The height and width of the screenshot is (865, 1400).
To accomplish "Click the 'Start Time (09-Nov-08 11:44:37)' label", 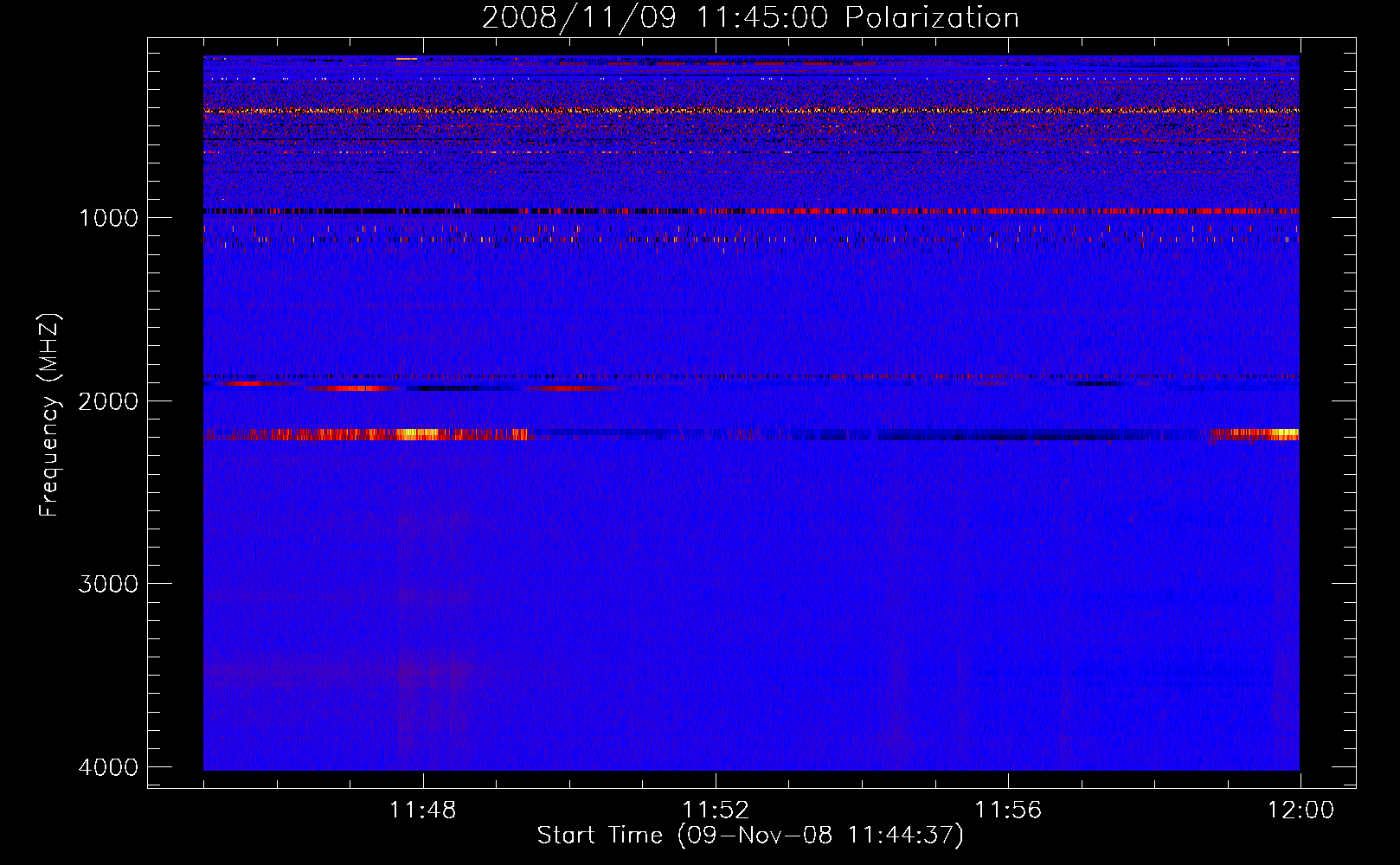I will coord(750,836).
